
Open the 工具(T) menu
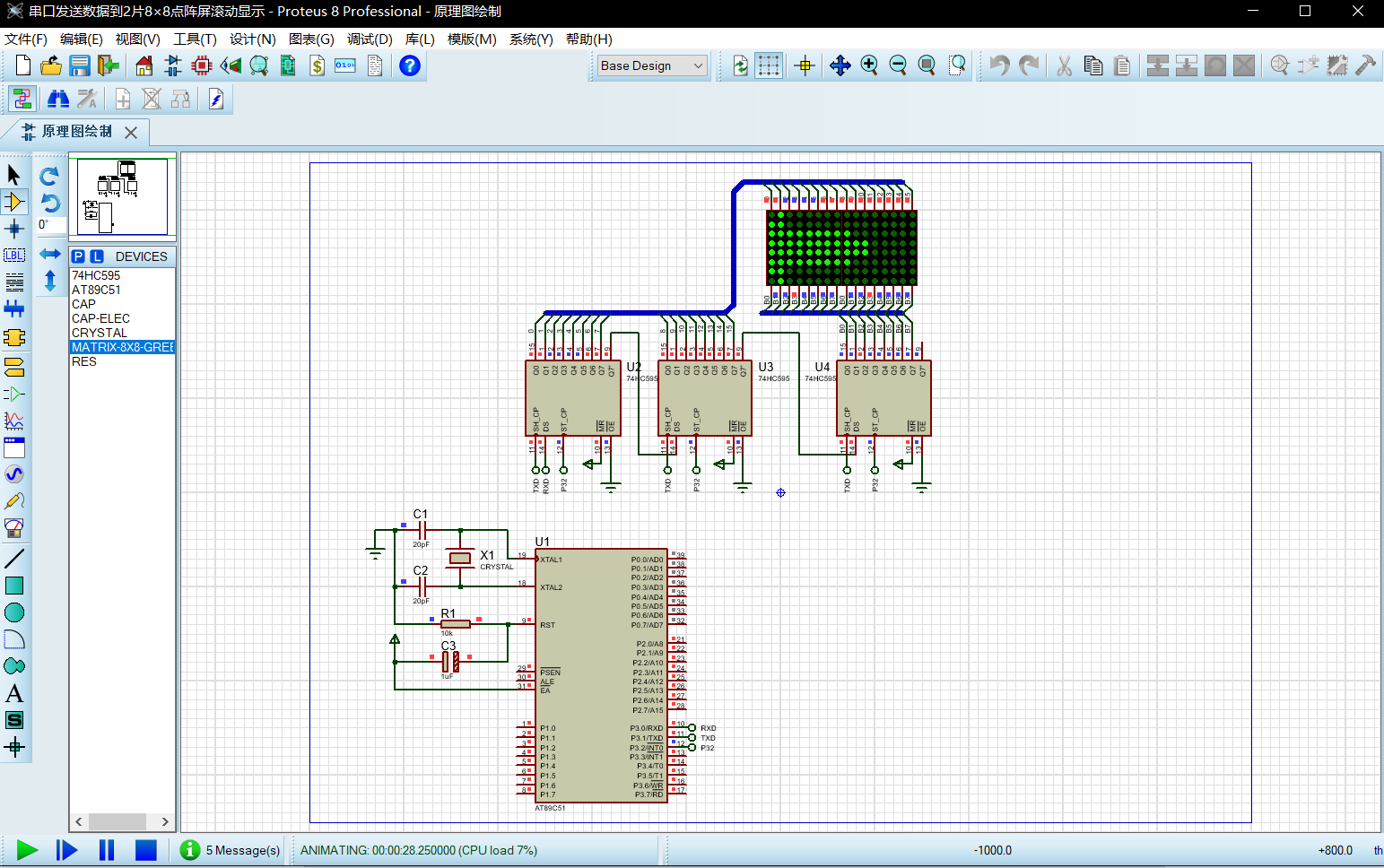[195, 39]
